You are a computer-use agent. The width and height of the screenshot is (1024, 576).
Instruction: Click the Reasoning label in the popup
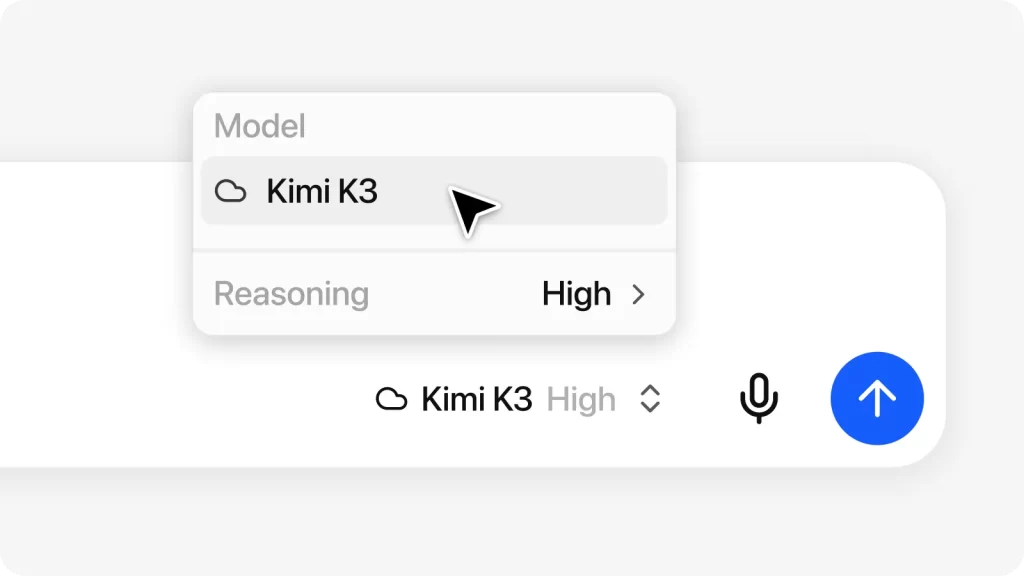(291, 294)
